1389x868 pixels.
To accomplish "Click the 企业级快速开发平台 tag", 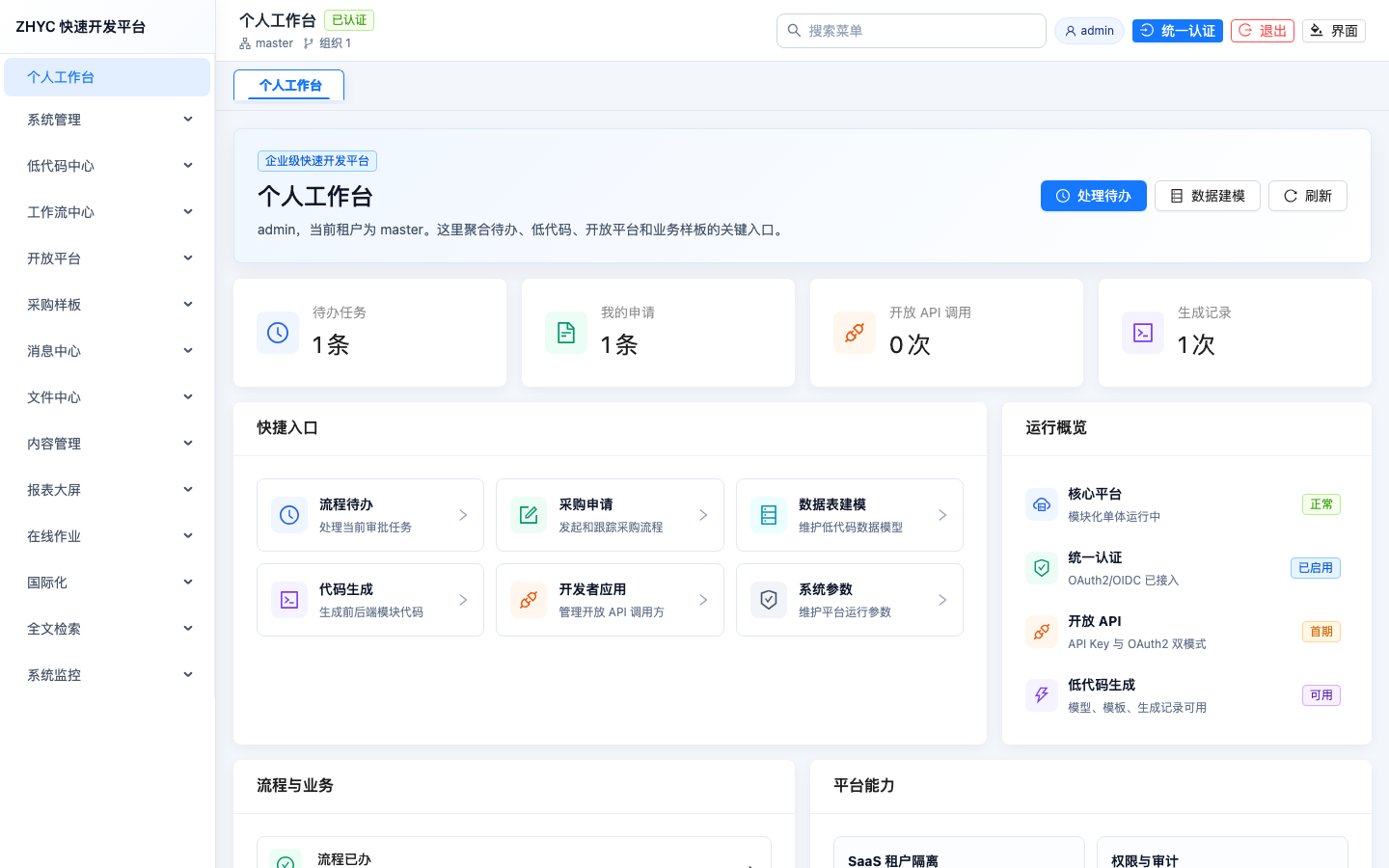I will tap(317, 161).
